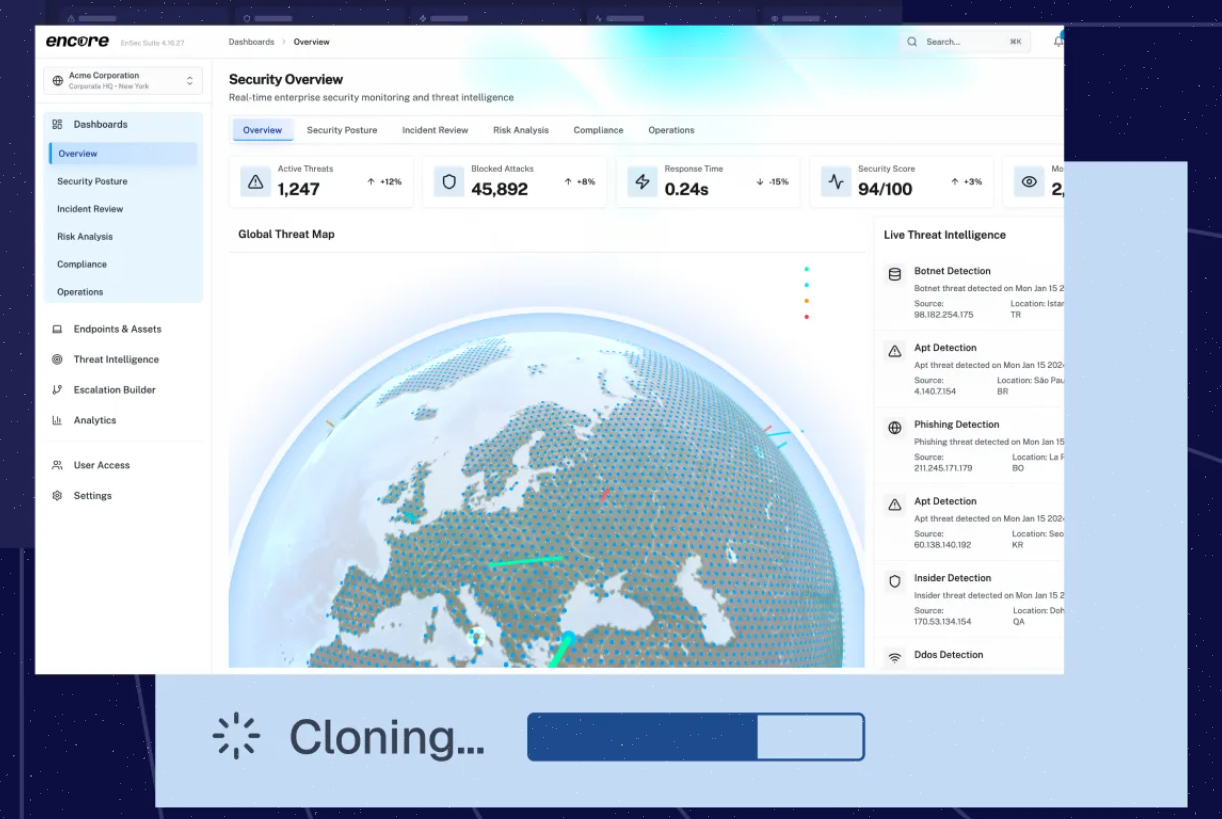Click the Cloning progress bar

[x=696, y=737]
